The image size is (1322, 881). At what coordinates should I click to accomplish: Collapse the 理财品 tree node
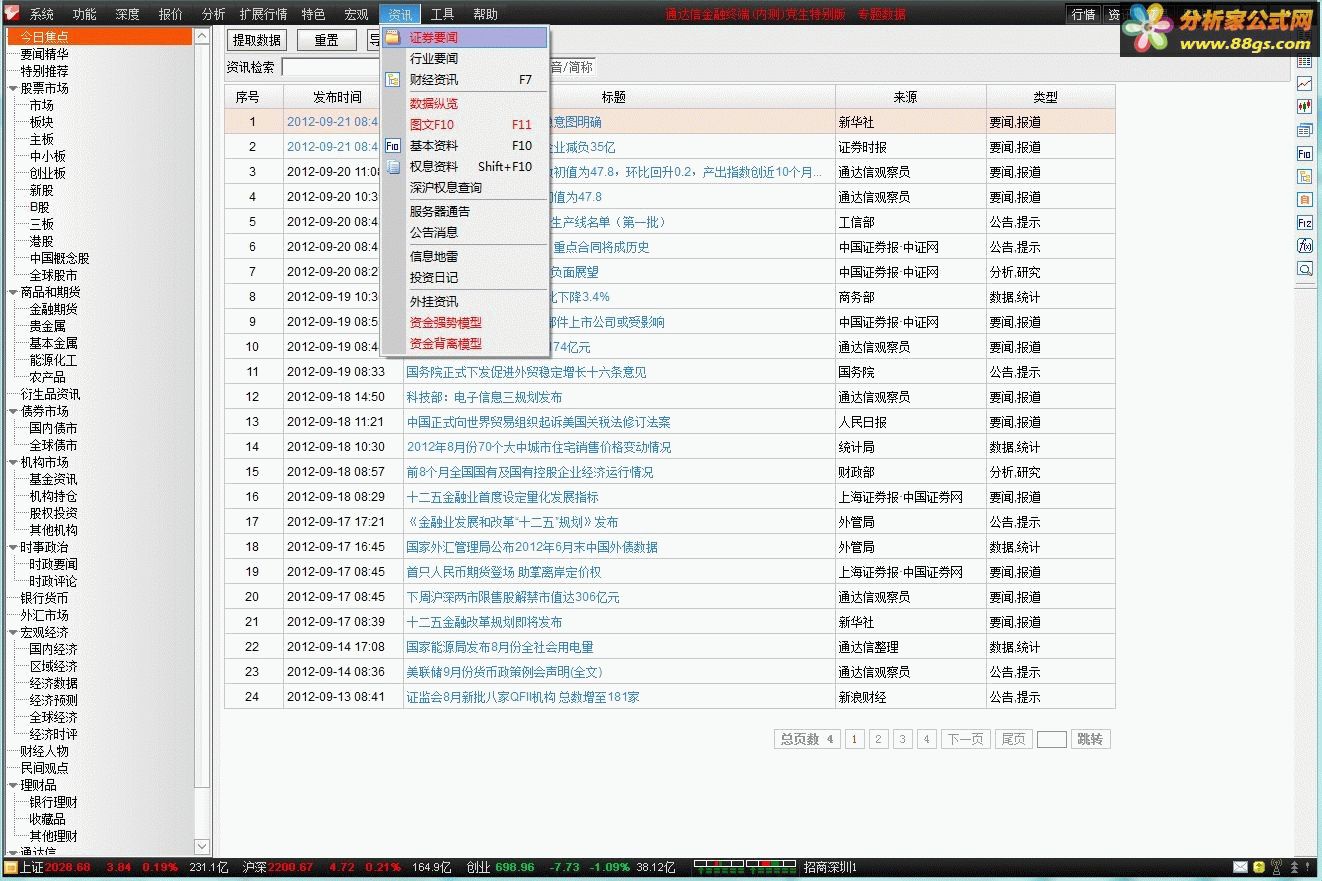(x=13, y=785)
